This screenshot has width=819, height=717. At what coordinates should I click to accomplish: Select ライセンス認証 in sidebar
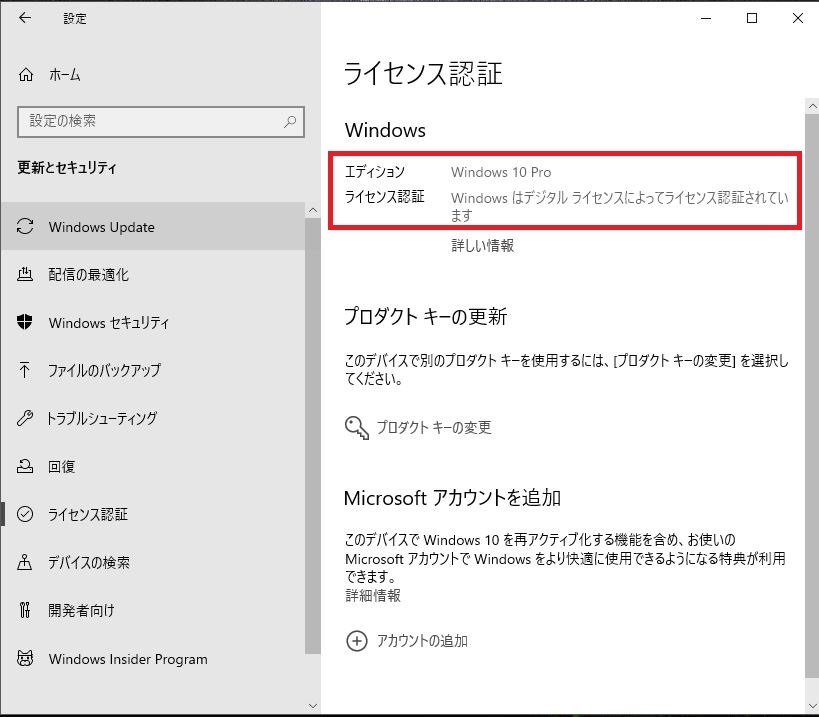pos(153,514)
